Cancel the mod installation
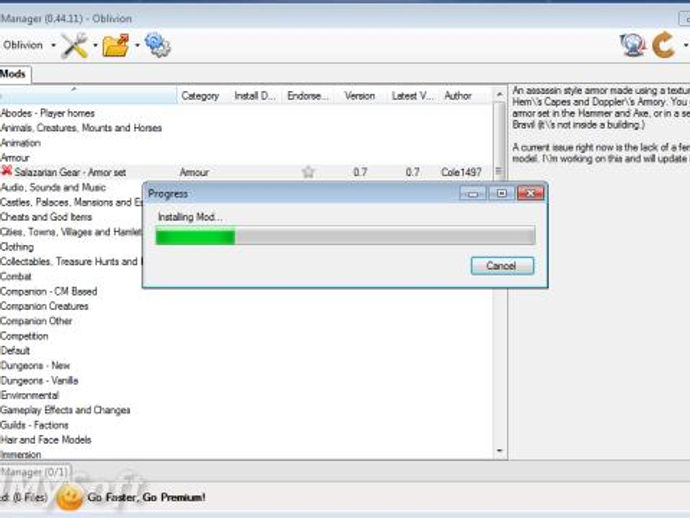Image resolution: width=690 pixels, height=518 pixels. click(x=502, y=266)
